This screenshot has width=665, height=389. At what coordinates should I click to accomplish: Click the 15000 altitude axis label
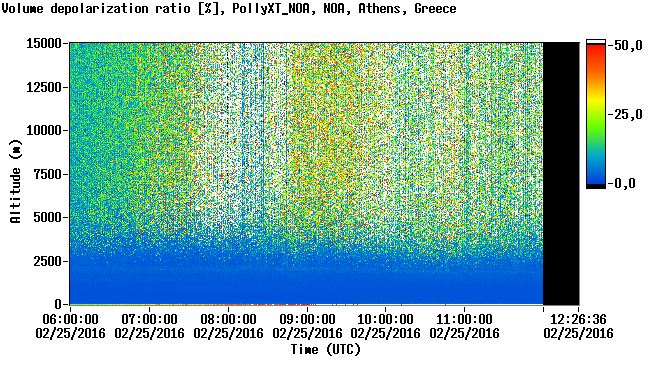pos(44,43)
